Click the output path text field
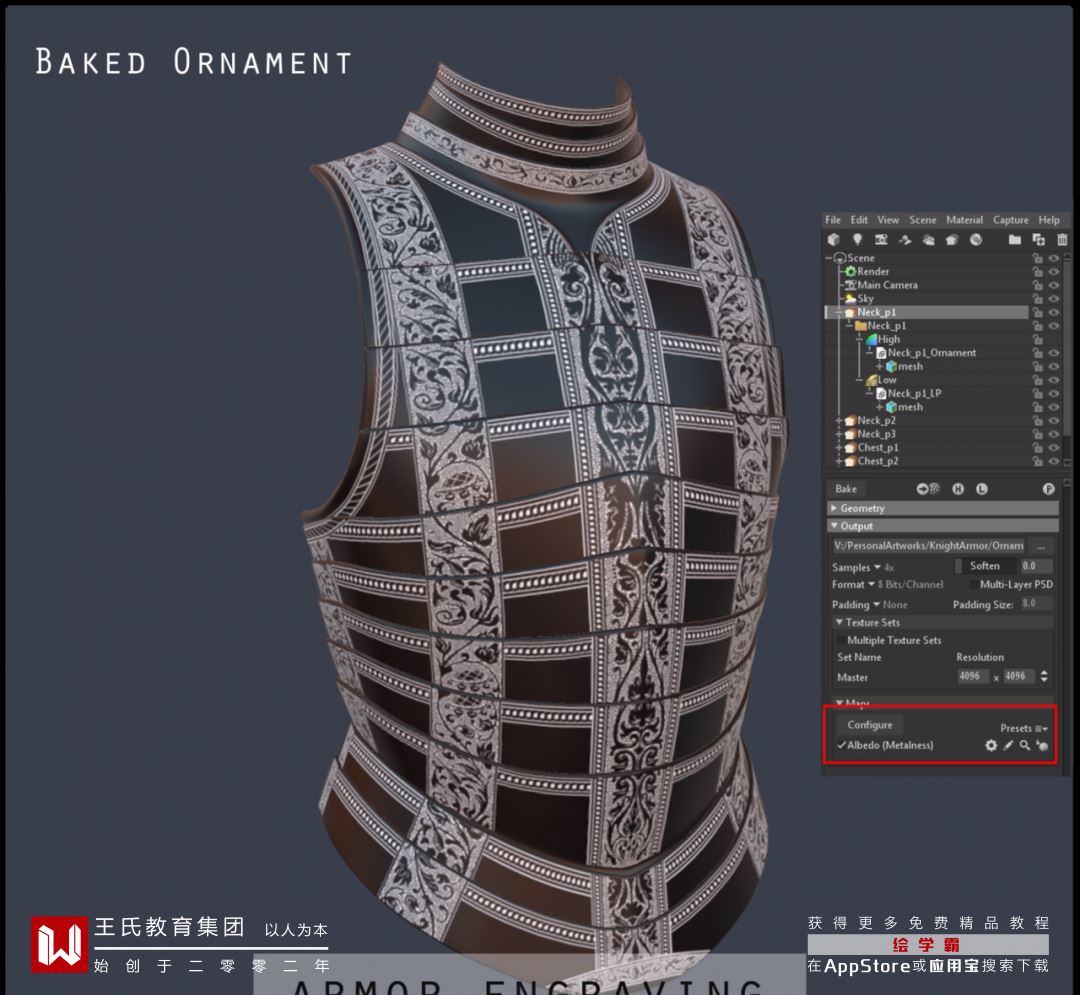The image size is (1080, 995). click(x=928, y=546)
